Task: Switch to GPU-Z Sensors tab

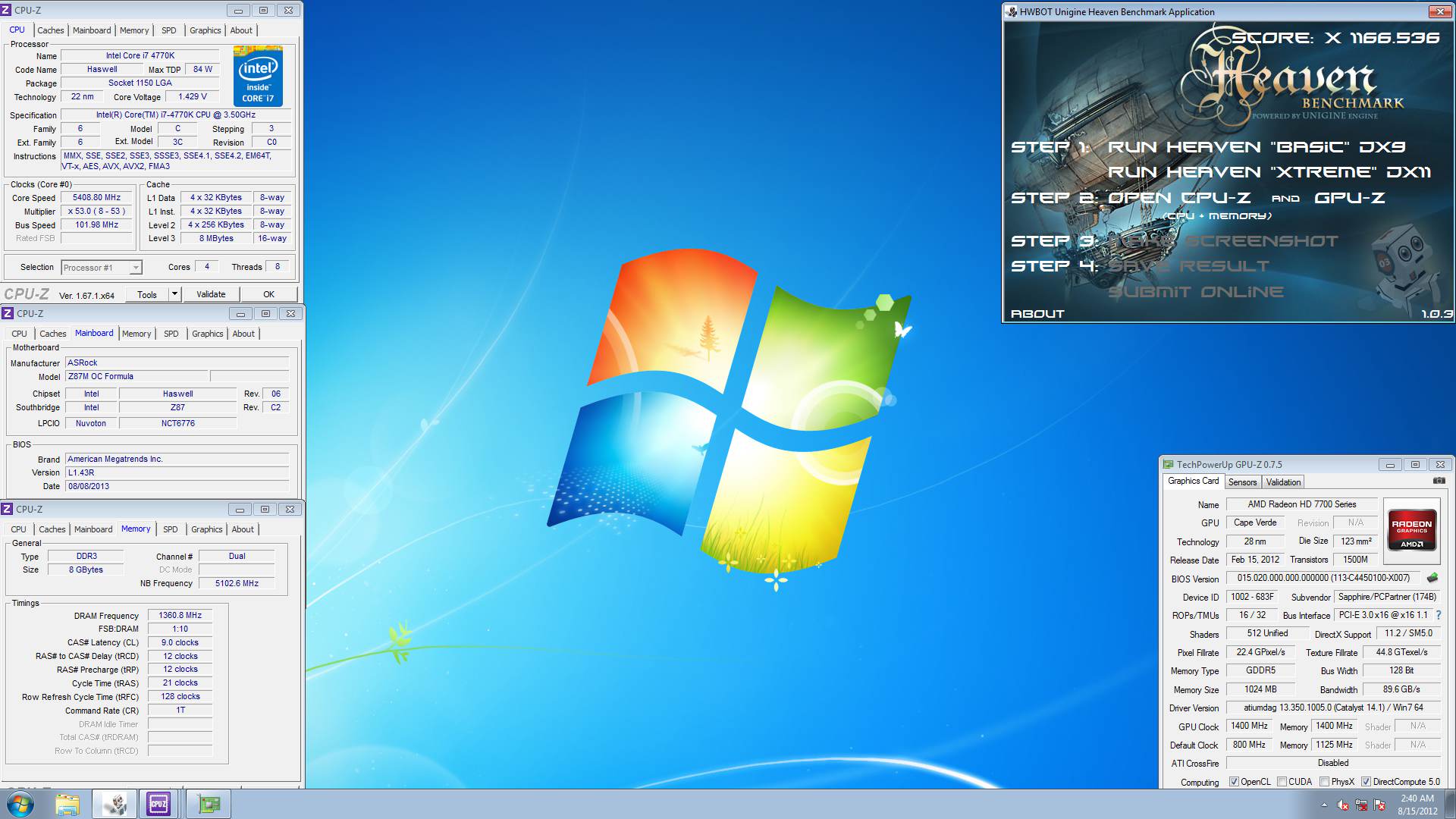Action: click(1242, 482)
